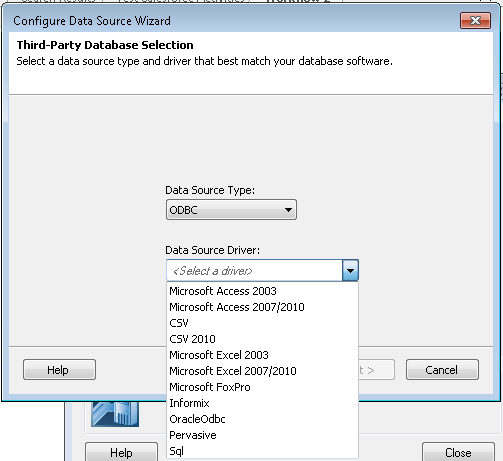This screenshot has height=461, width=503.
Task: Click the Close button in background window
Action: pyautogui.click(x=458, y=452)
